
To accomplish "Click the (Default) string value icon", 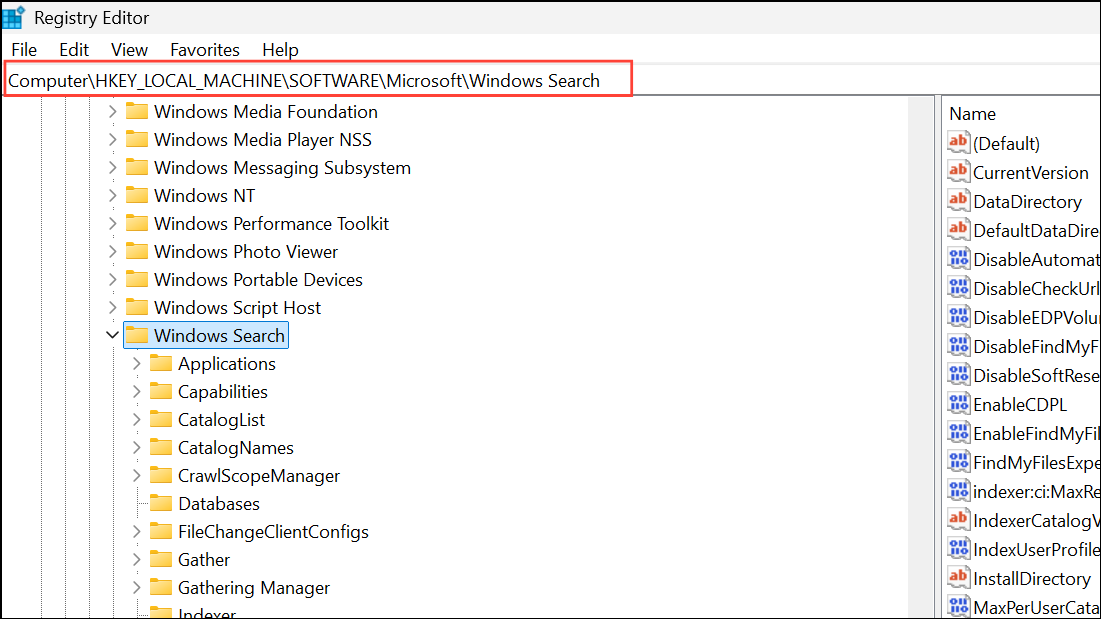I will click(958, 142).
